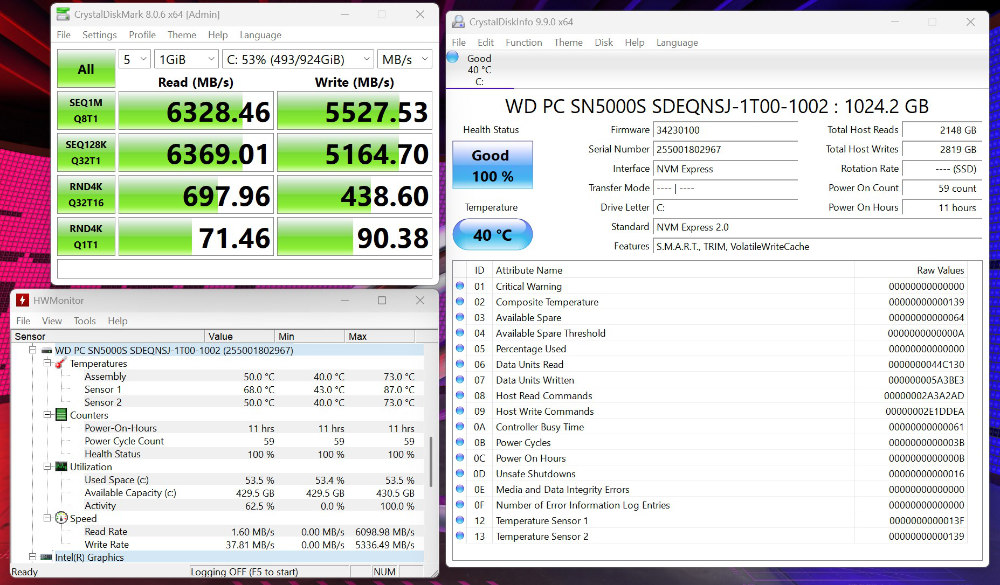Start the RND4K Q1T1 test

[x=86, y=237]
